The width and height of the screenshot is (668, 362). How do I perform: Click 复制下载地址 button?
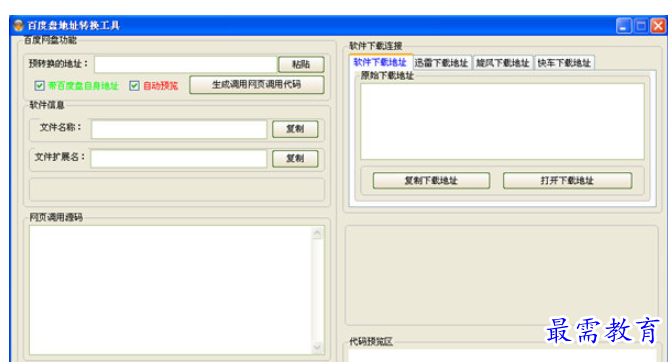click(x=431, y=181)
